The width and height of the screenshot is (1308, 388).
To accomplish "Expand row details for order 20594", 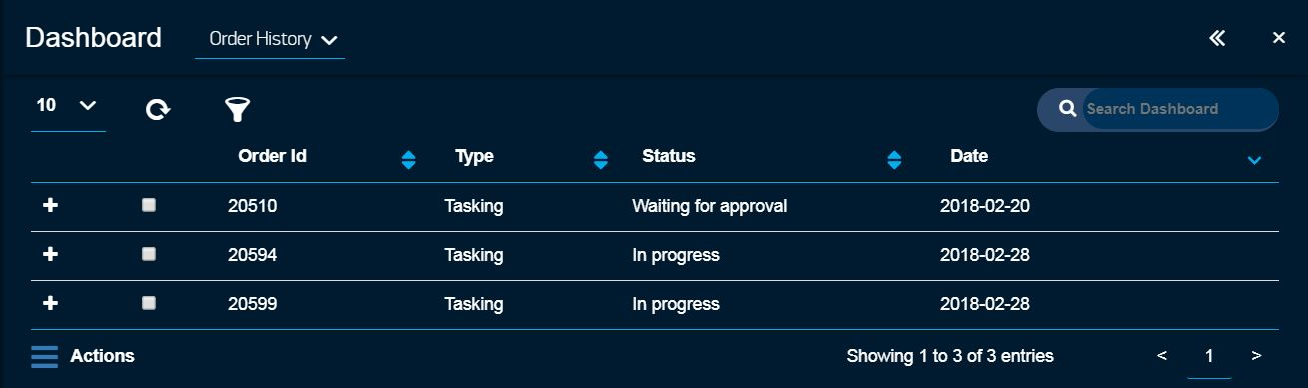I will [x=51, y=254].
